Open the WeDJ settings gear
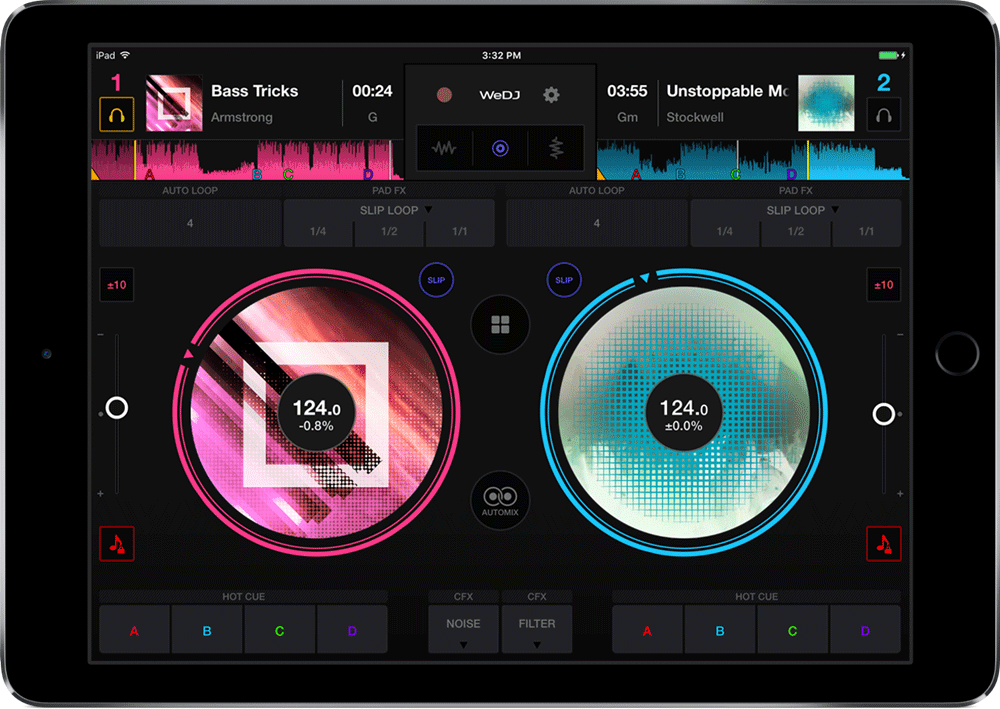This screenshot has width=1000, height=709. (x=551, y=94)
